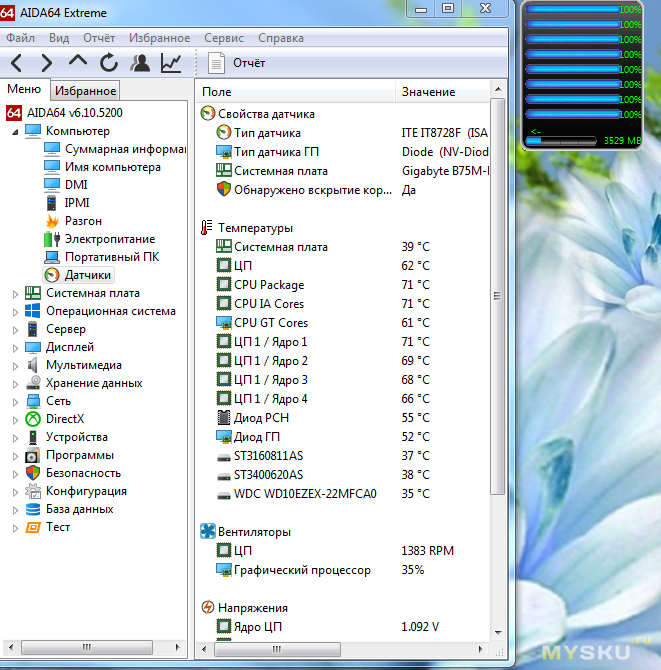This screenshot has height=670, width=661.
Task: Open the Файл menu
Action: 20,38
